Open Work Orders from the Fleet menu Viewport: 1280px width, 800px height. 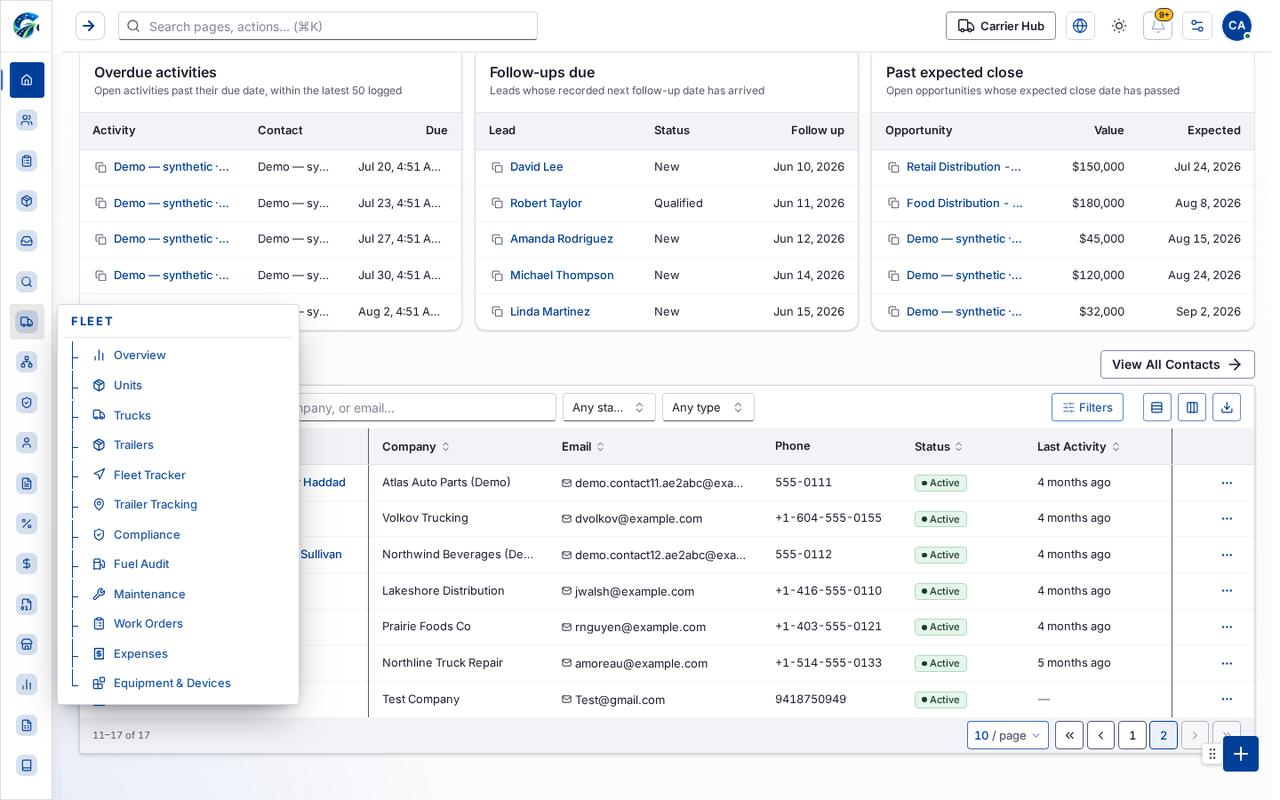(x=148, y=624)
